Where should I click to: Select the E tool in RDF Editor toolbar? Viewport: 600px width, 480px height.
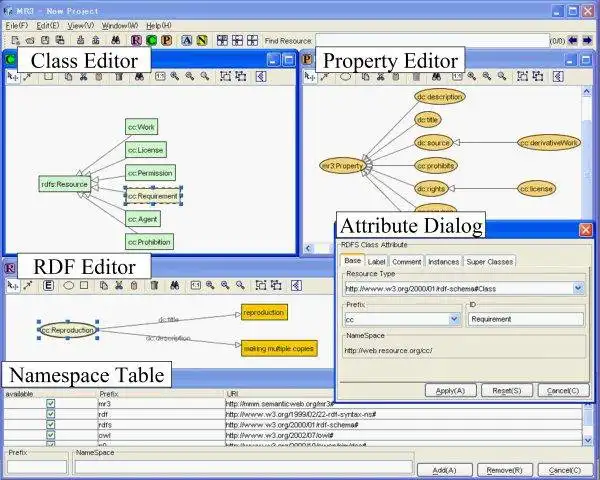tap(48, 286)
